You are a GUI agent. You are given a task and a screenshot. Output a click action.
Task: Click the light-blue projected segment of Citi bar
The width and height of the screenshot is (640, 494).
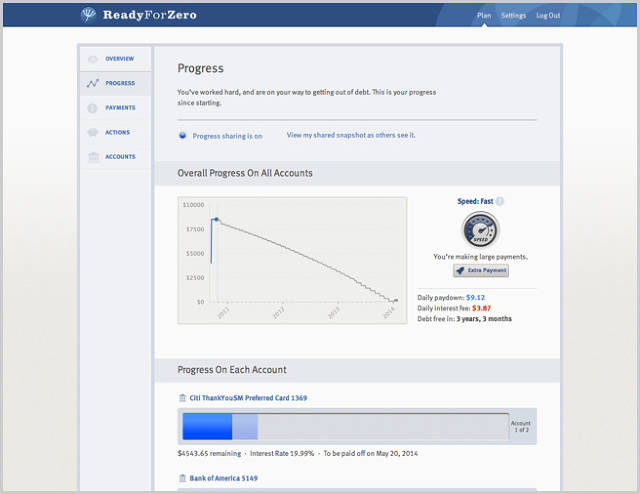[x=245, y=426]
